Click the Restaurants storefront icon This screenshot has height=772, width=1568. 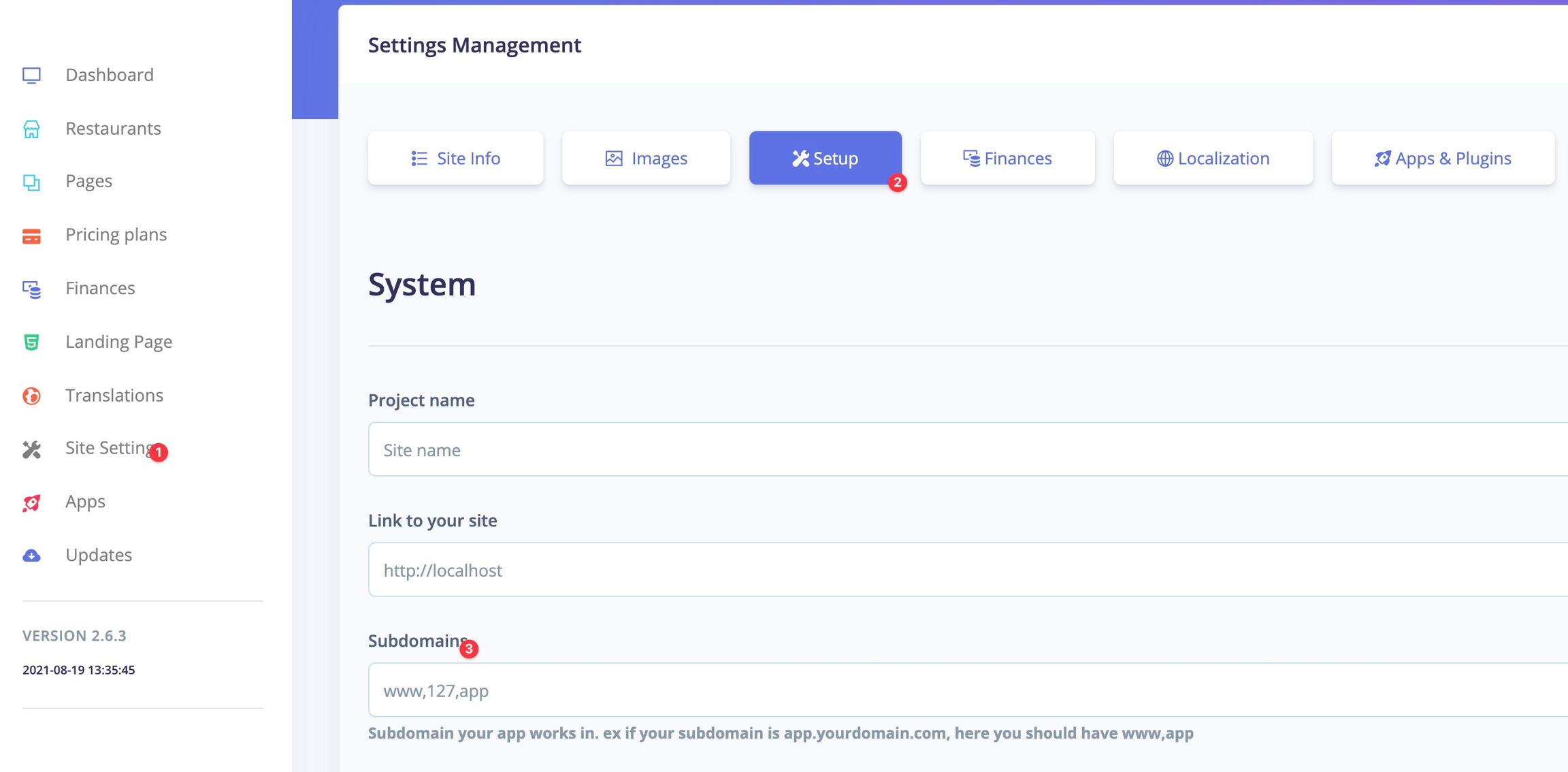coord(31,129)
